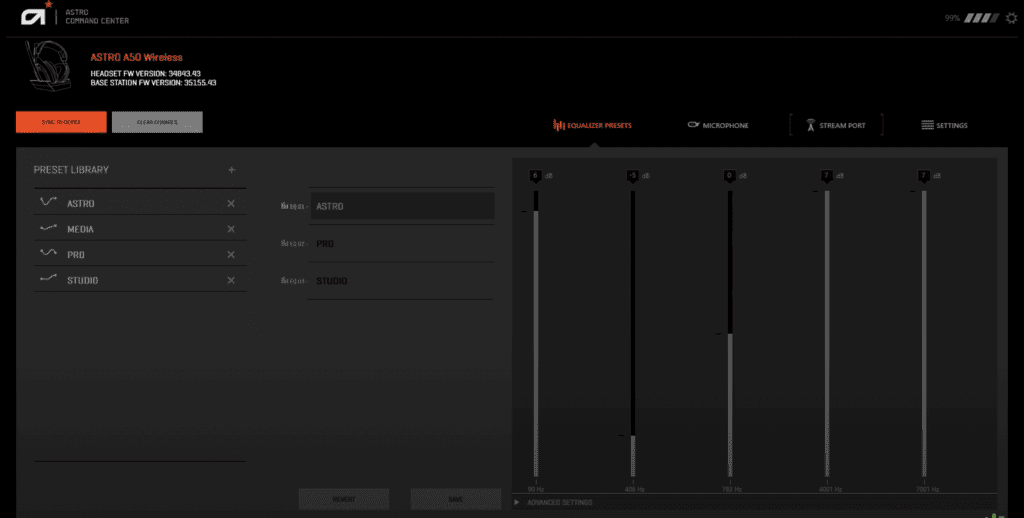Click the ASTRO A50 Wireless device name

(x=136, y=57)
